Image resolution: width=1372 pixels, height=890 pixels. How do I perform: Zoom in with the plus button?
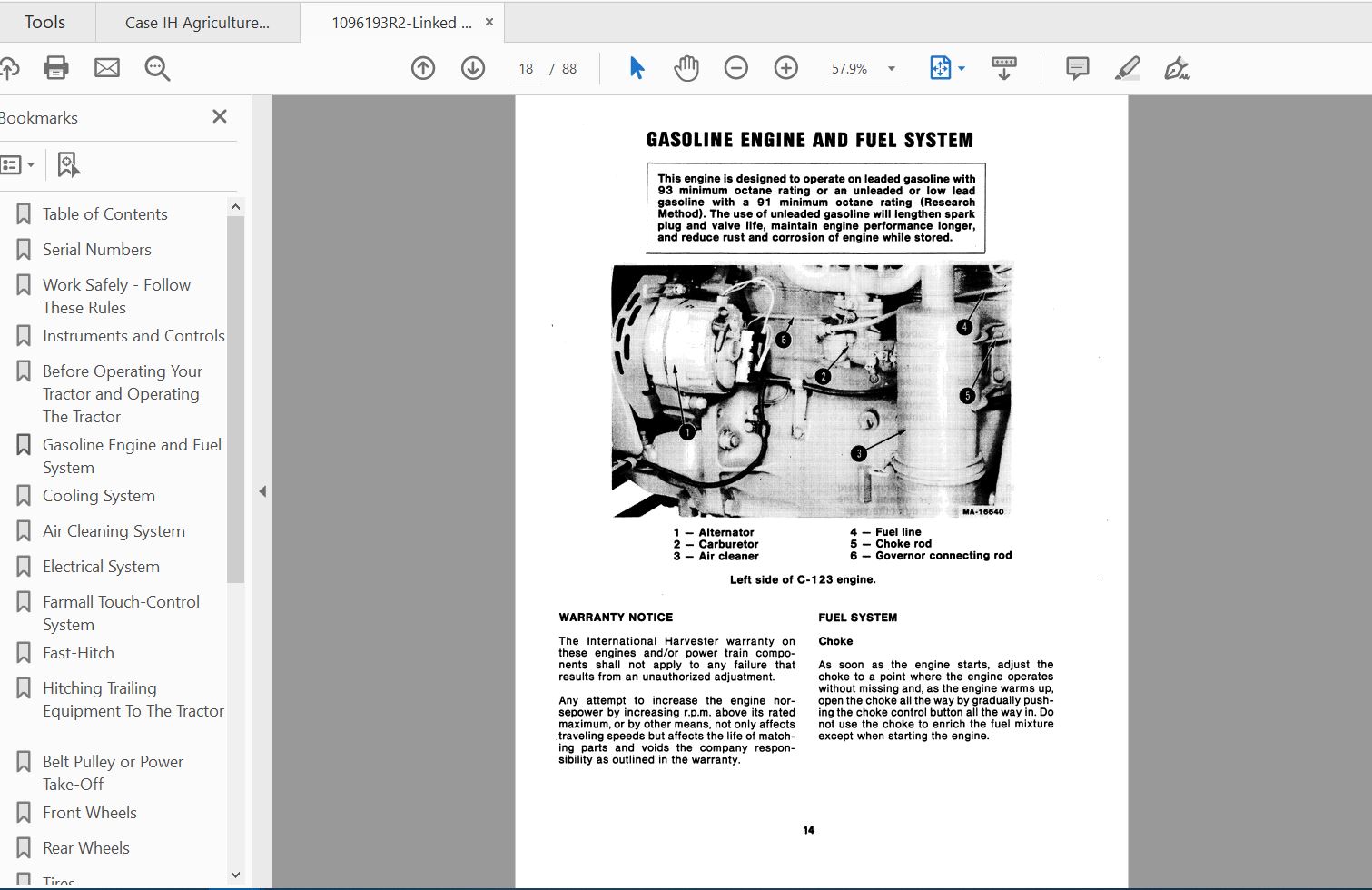[786, 68]
